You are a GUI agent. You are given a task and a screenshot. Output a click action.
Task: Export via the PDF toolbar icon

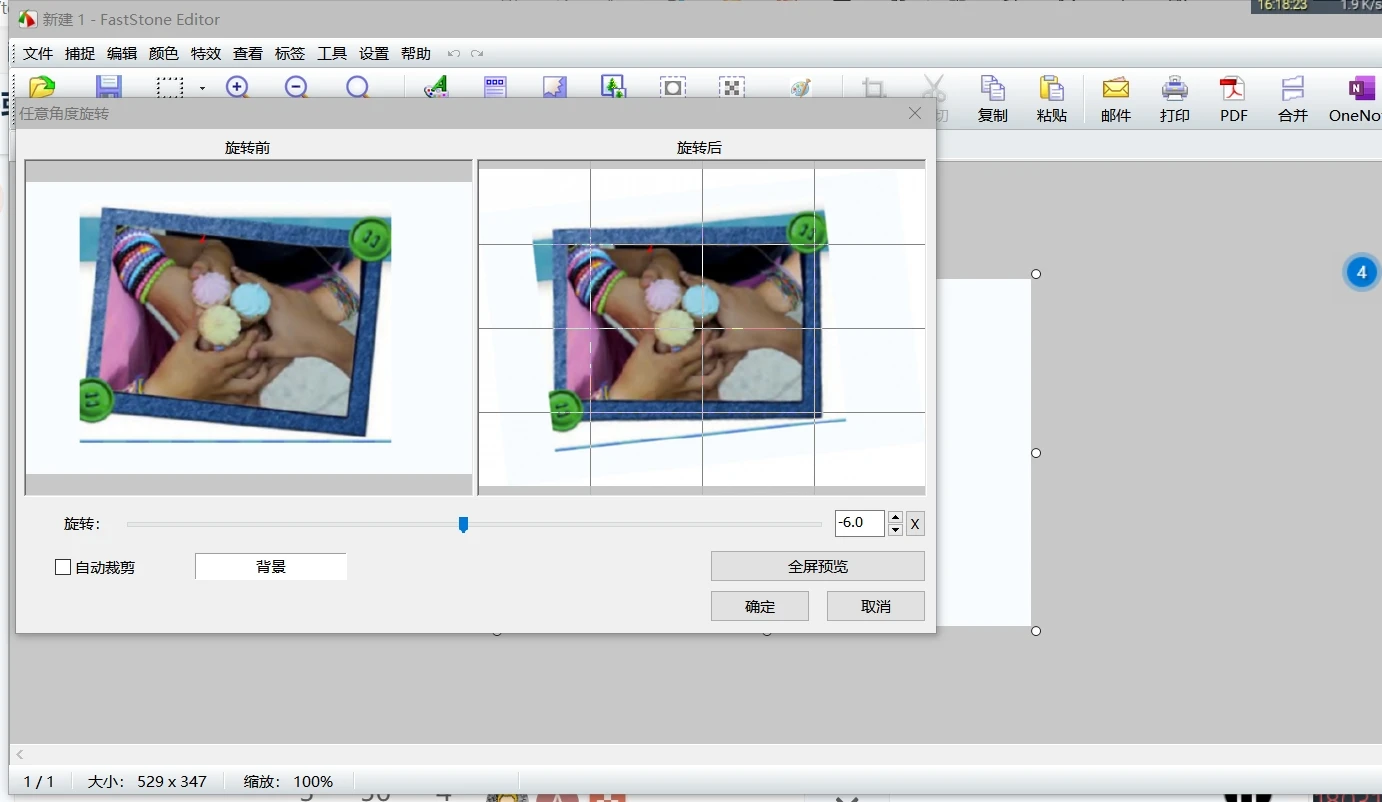(x=1233, y=98)
